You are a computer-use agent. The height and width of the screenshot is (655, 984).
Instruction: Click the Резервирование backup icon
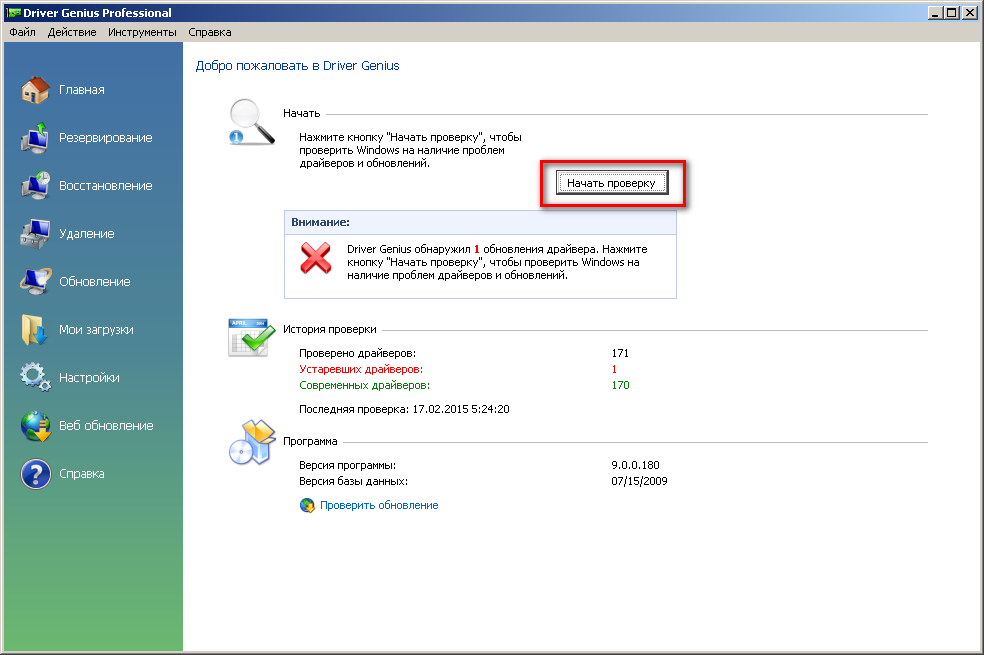35,138
